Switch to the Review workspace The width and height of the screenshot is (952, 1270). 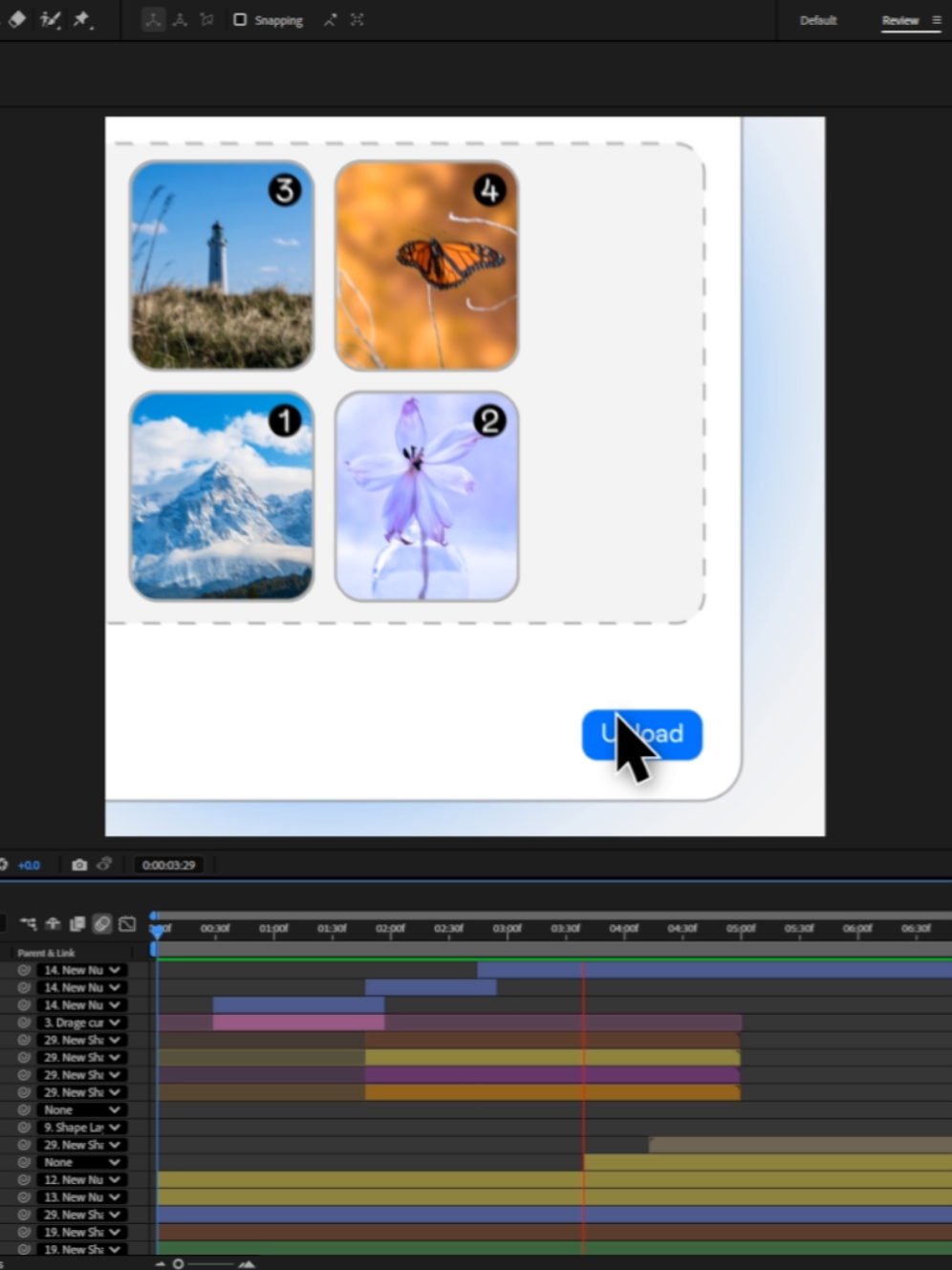click(899, 20)
